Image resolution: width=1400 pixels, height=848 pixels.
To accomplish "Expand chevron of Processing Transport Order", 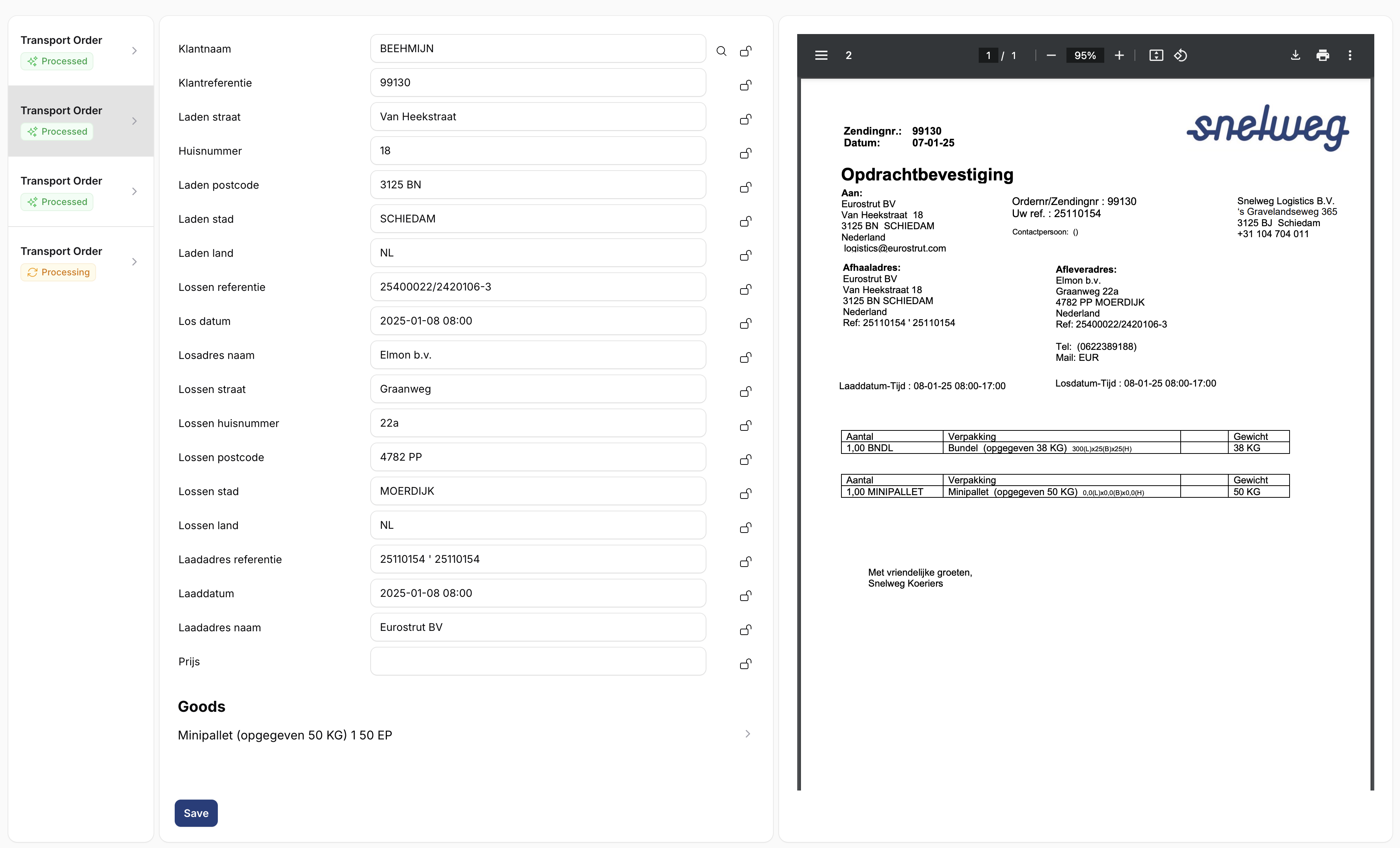I will (135, 261).
